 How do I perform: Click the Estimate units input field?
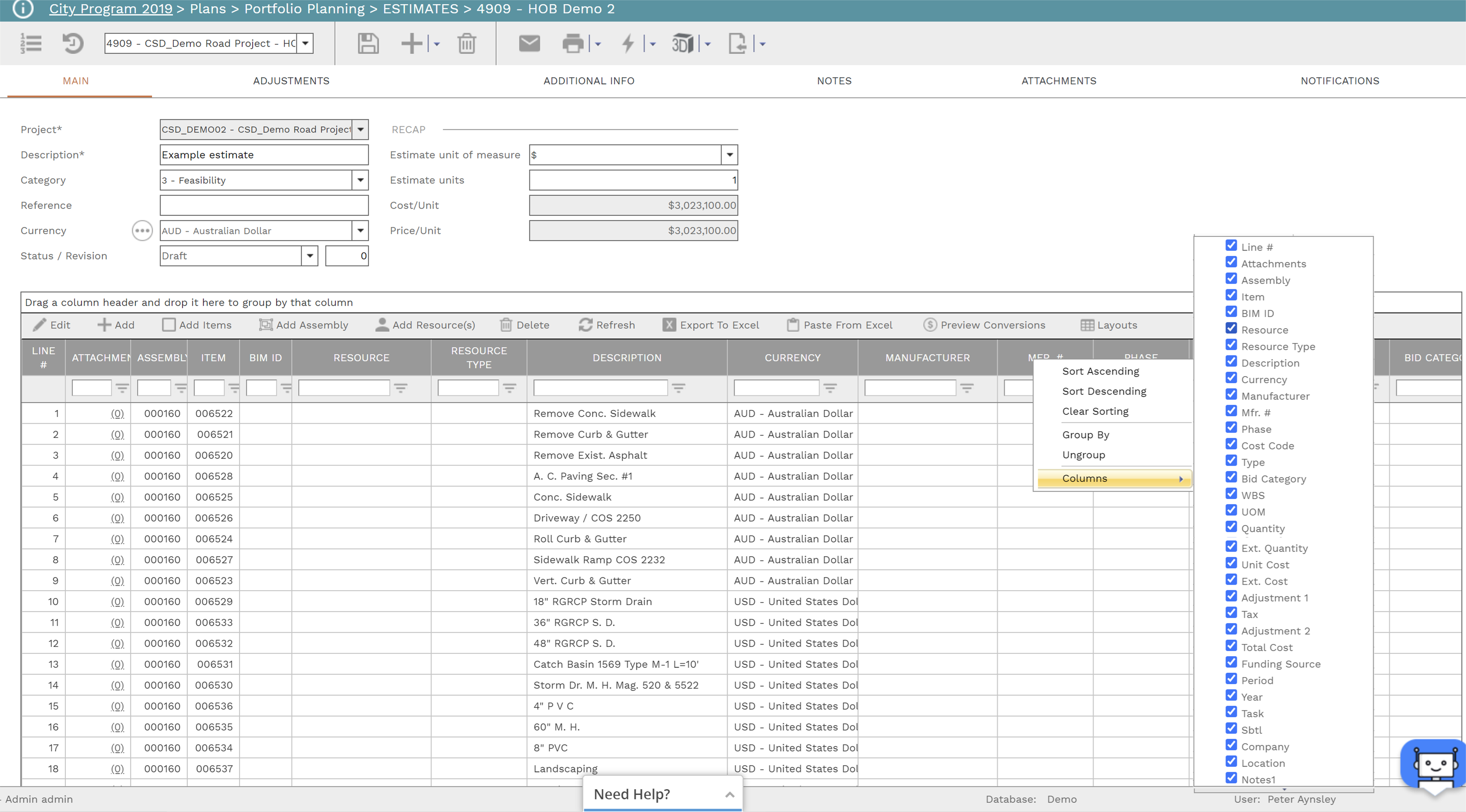coord(633,180)
